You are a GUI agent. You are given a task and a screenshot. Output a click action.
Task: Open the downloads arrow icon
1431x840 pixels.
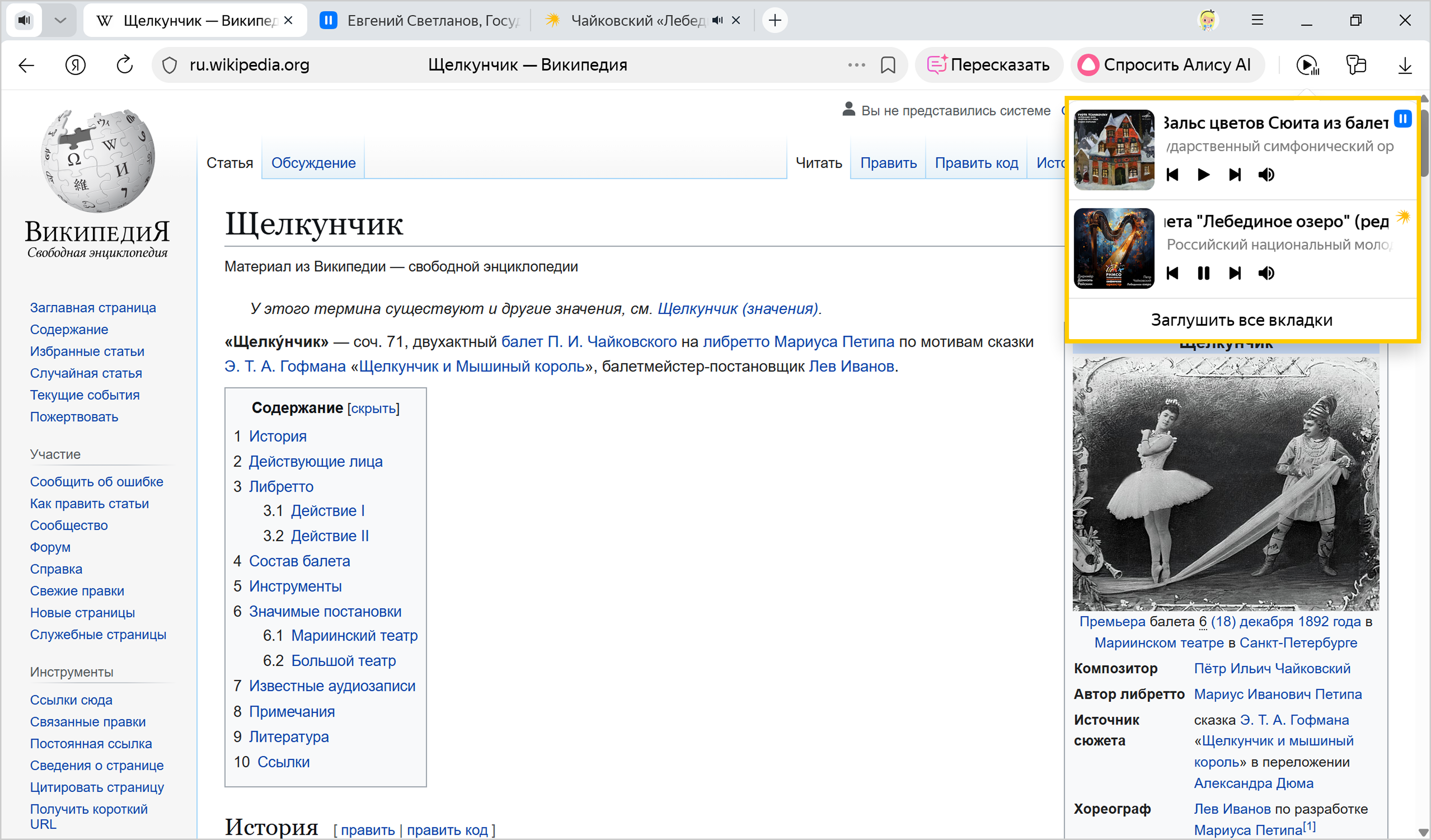tap(1405, 65)
